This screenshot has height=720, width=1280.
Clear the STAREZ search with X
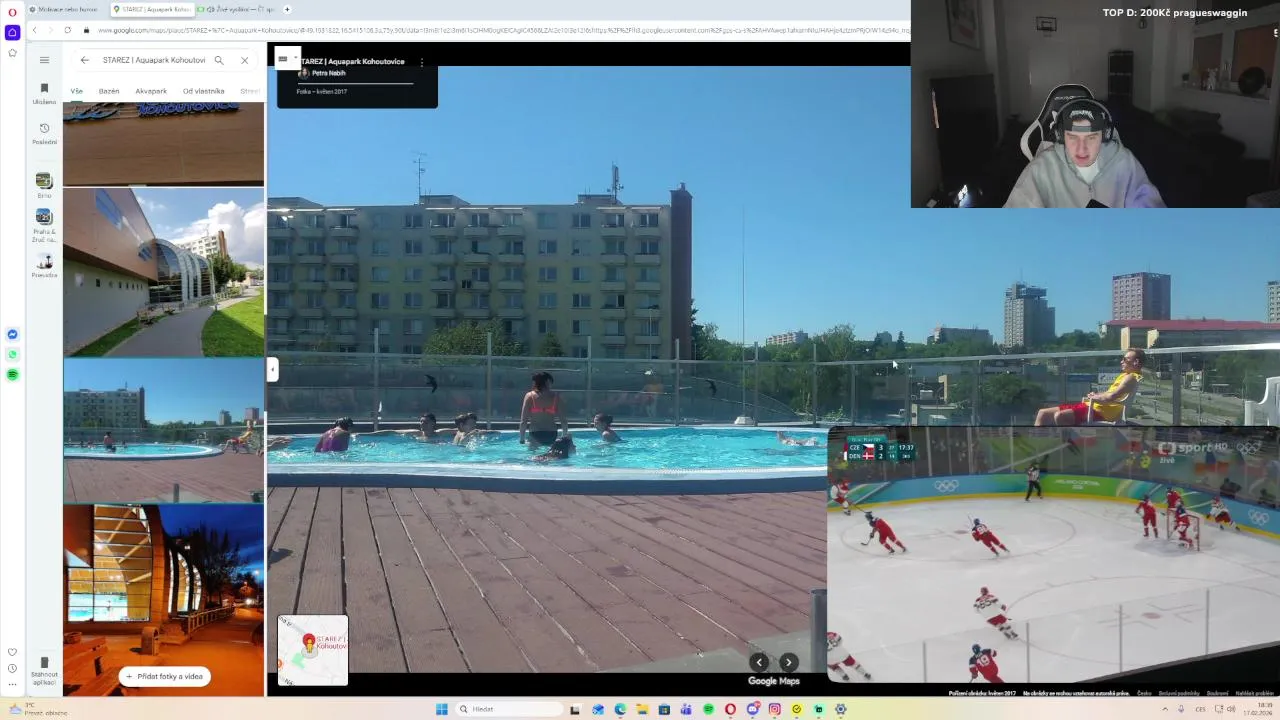coord(244,60)
